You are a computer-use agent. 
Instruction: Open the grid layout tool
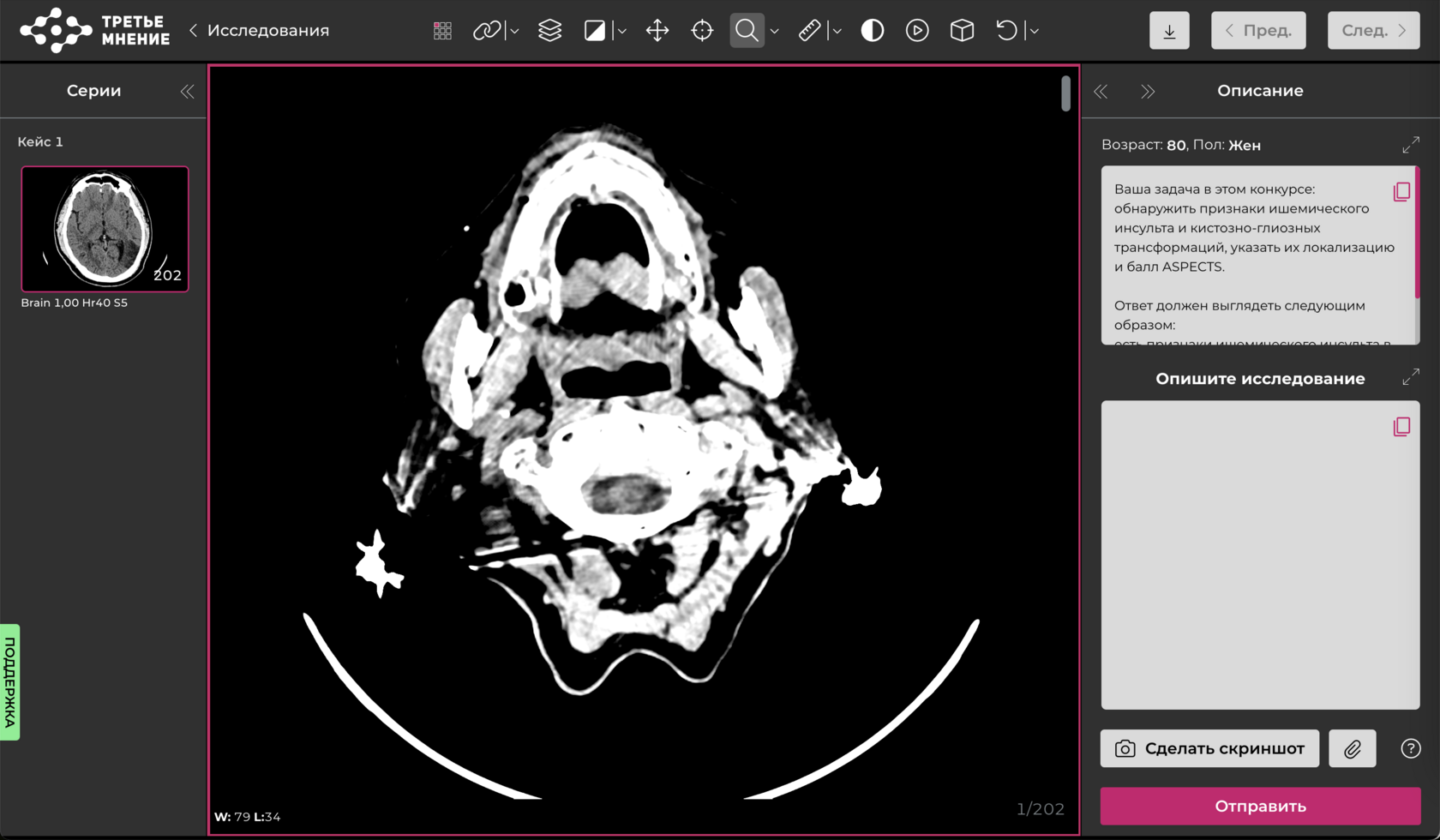tap(442, 31)
